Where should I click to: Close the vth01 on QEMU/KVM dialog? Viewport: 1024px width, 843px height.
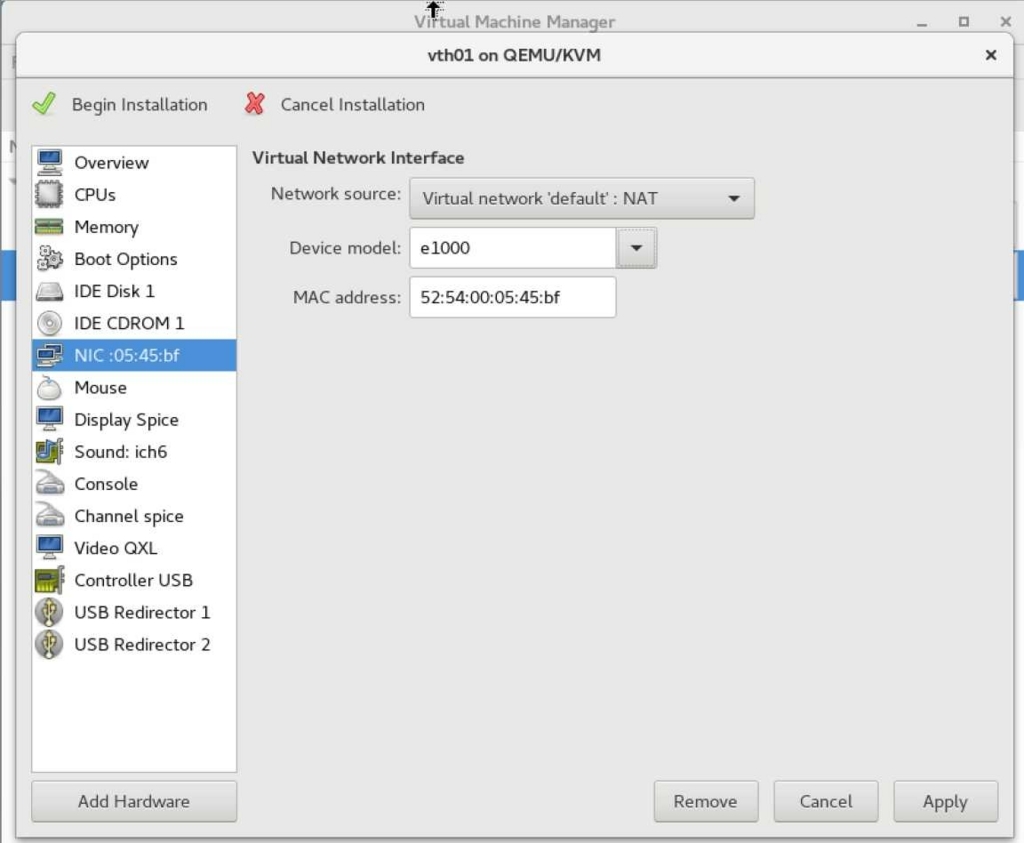pyautogui.click(x=991, y=55)
